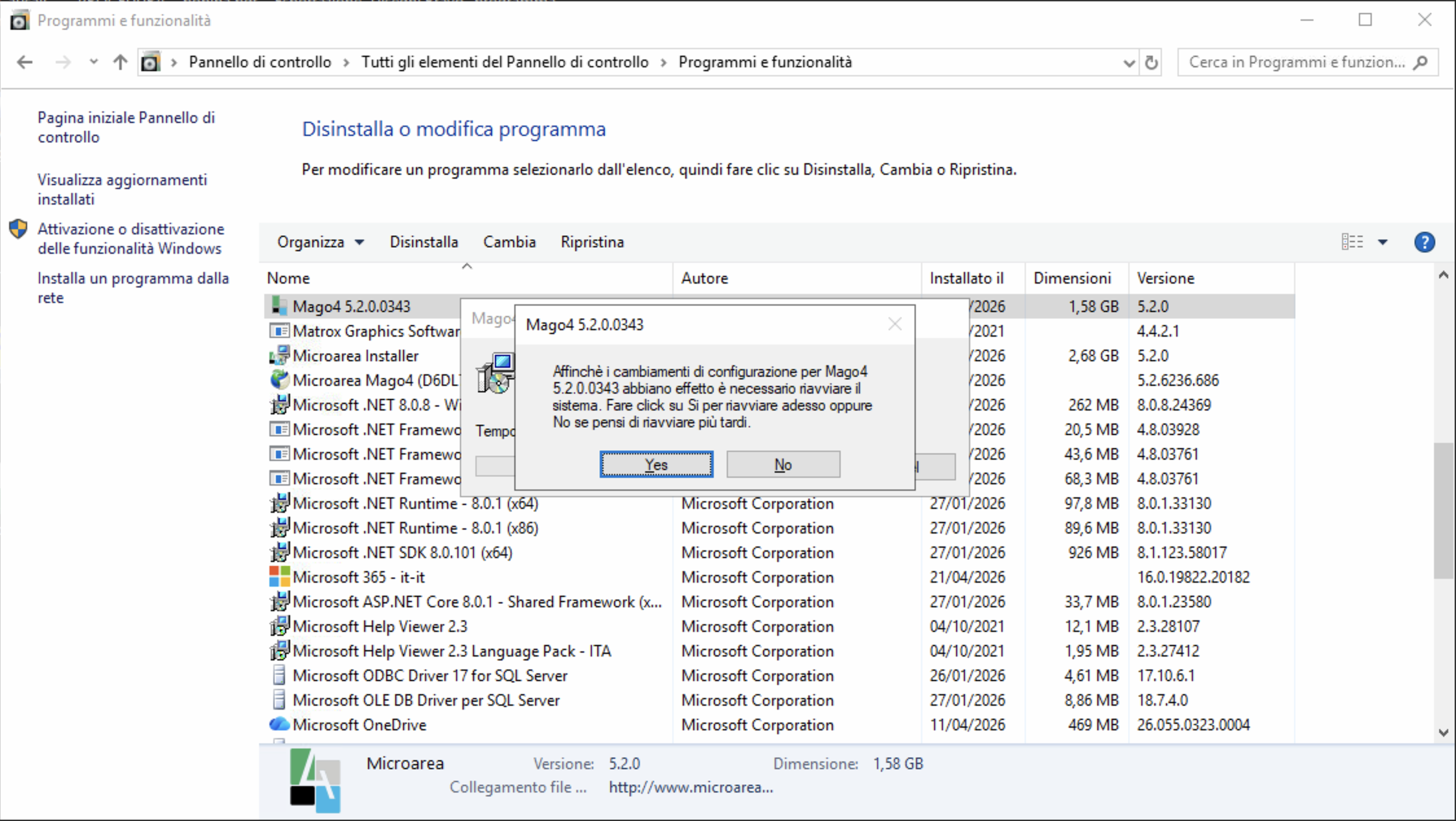
Task: Select the ODBC Driver 17 icon
Action: pyautogui.click(x=279, y=675)
